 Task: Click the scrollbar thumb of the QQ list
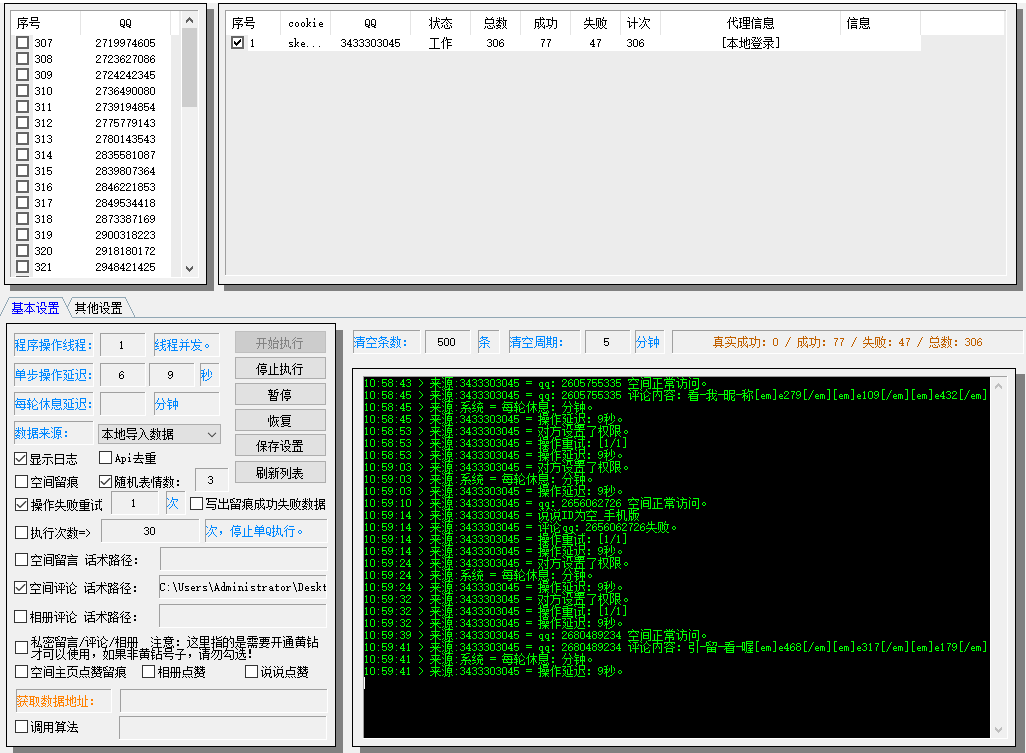pyautogui.click(x=189, y=68)
